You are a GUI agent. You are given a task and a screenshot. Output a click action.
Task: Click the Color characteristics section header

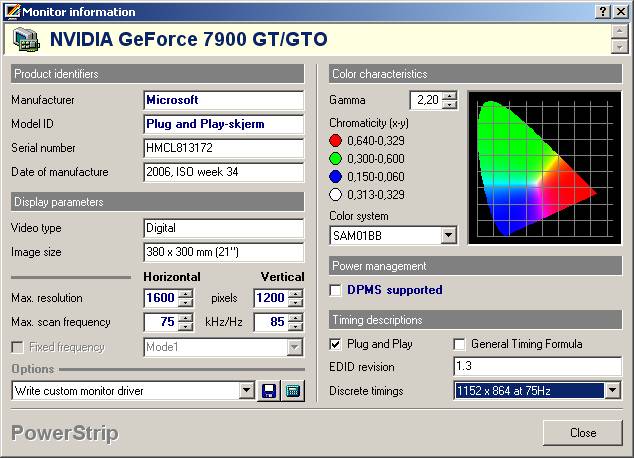(475, 74)
